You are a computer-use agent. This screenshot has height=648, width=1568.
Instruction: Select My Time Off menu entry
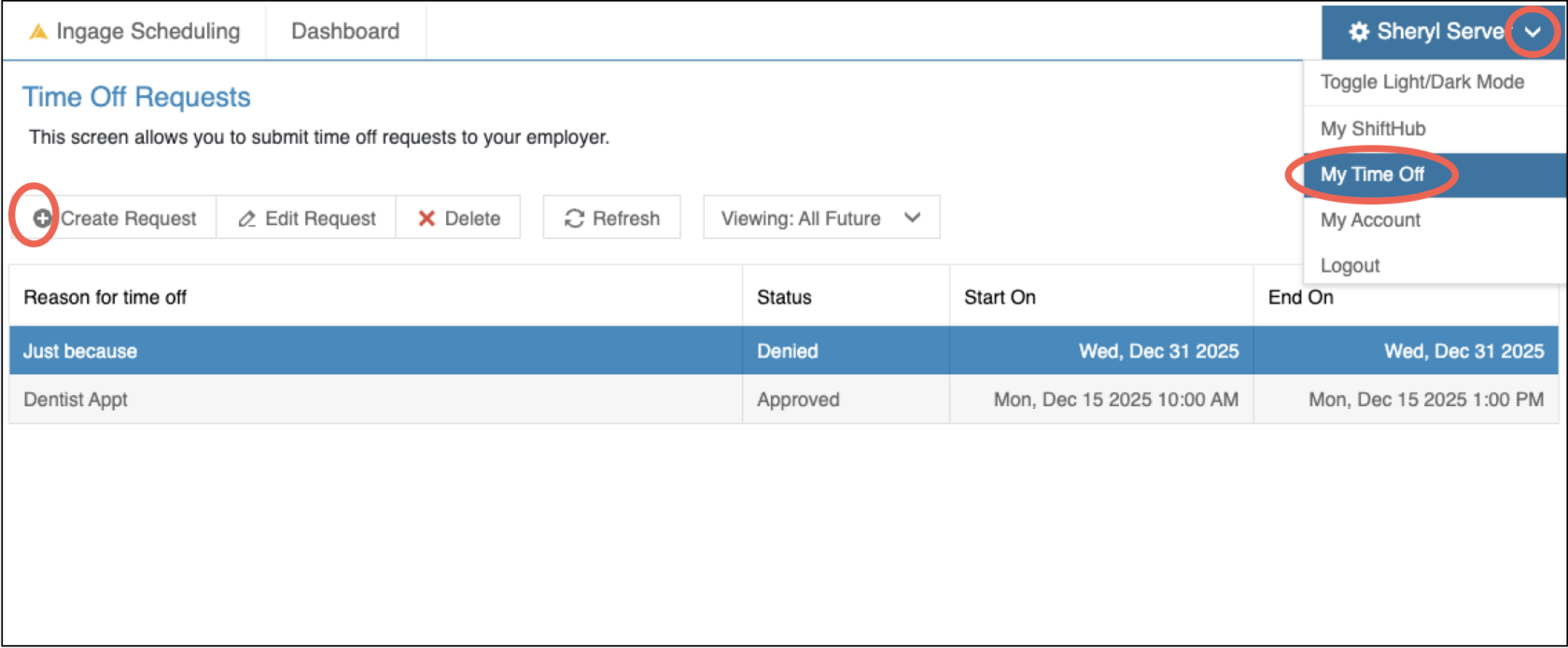click(x=1372, y=175)
